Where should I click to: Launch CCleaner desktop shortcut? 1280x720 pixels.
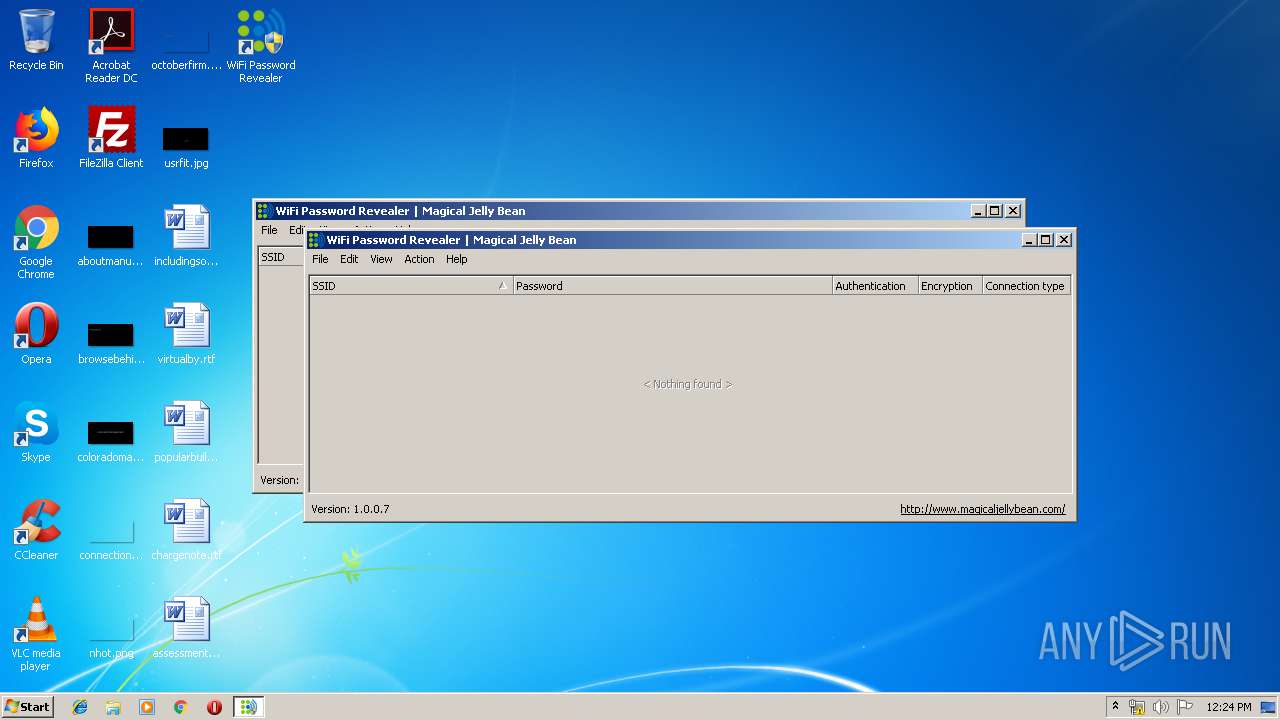36,530
